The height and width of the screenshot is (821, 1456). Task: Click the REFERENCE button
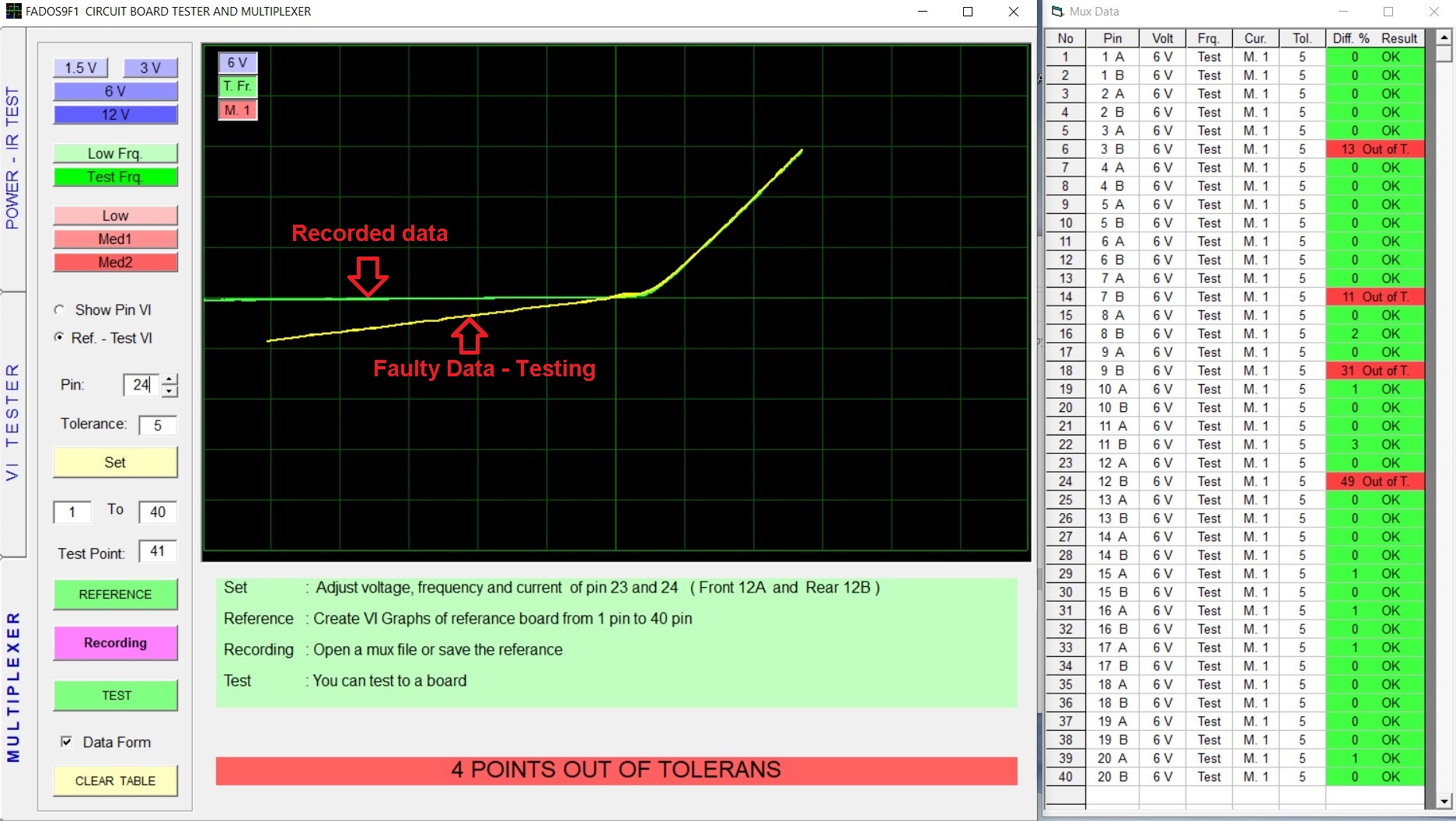[115, 594]
